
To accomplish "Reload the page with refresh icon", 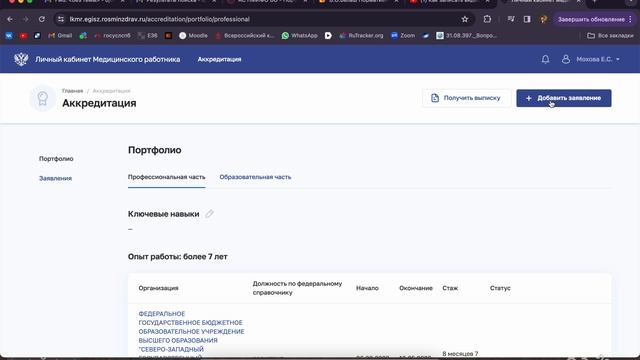I will [x=42, y=19].
